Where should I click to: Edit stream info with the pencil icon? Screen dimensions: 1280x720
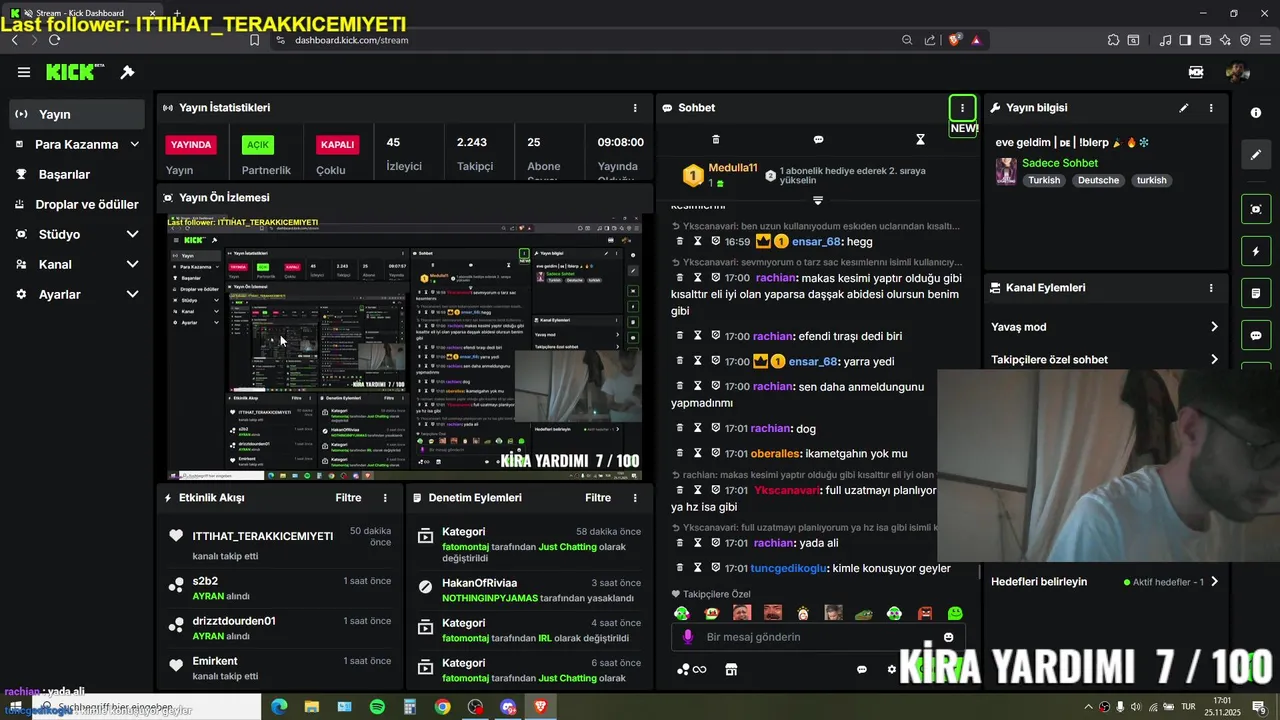tap(1184, 107)
